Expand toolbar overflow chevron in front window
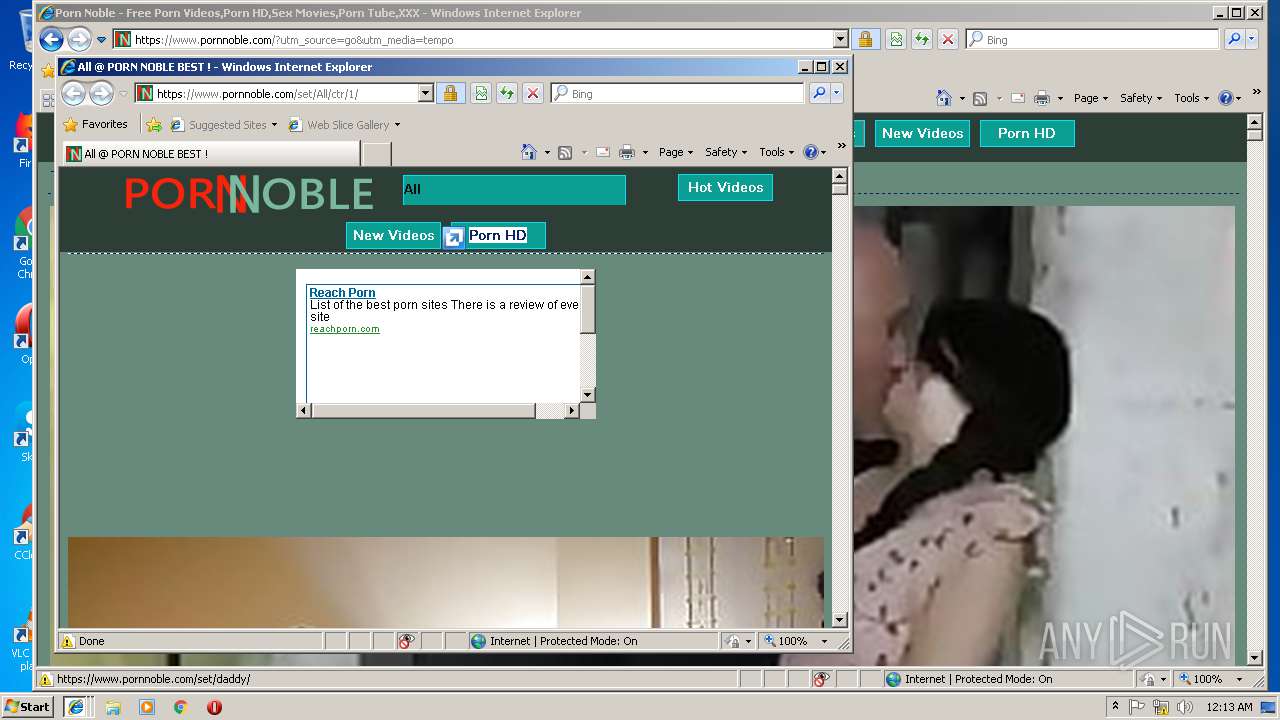This screenshot has width=1280, height=720. point(841,146)
